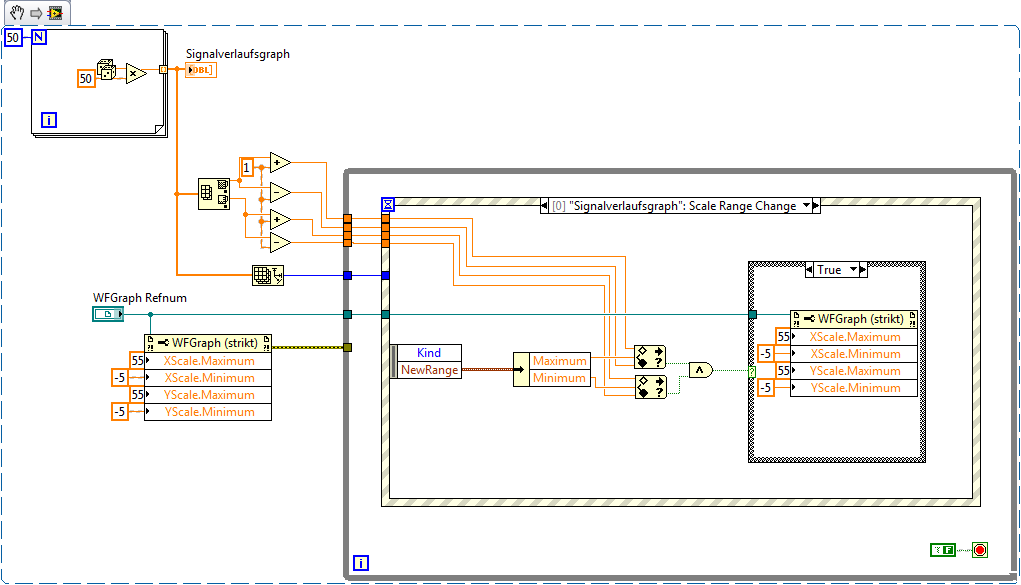Click the upper In Range and Coerce node
Image resolution: width=1021 pixels, height=585 pixels.
650,357
